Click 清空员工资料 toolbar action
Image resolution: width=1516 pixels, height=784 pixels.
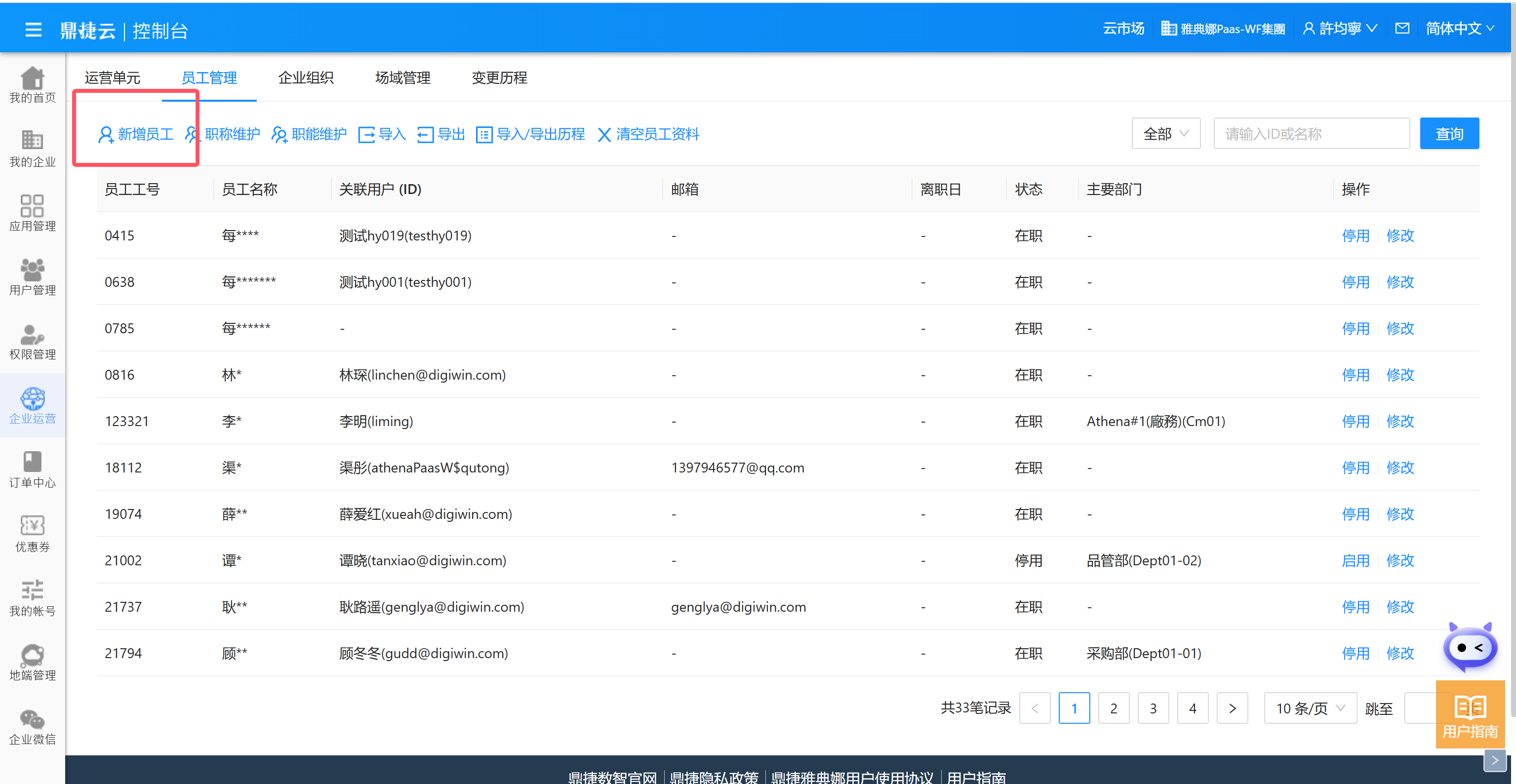click(648, 134)
